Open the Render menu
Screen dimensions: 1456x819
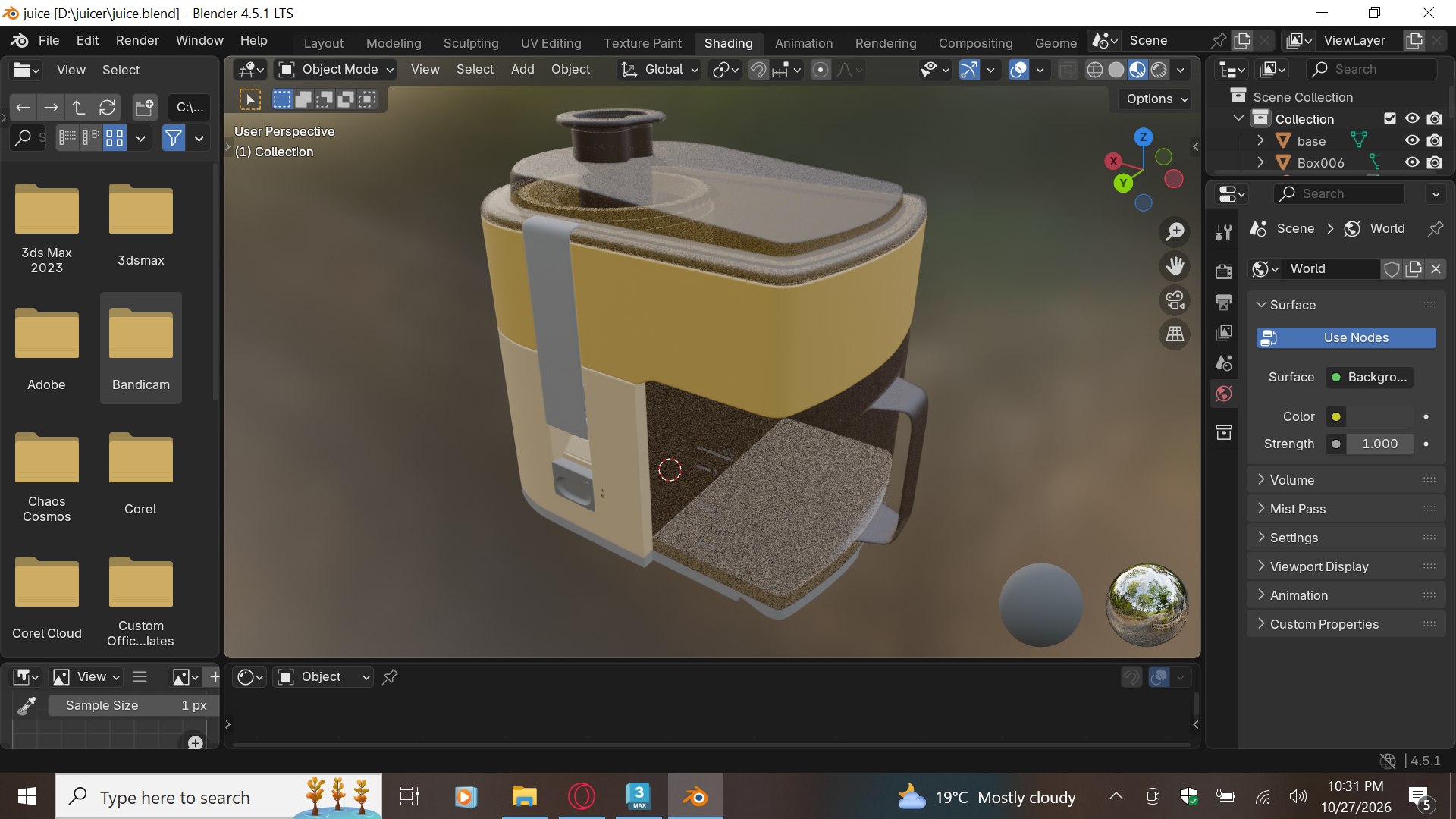tap(137, 40)
